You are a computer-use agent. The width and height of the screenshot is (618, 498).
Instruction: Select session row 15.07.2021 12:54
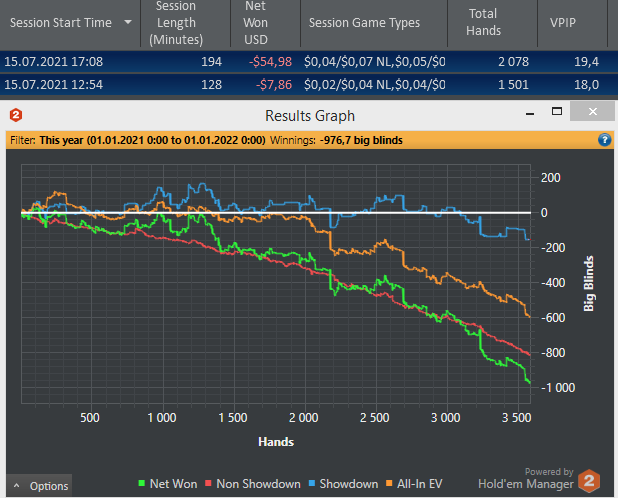click(309, 84)
